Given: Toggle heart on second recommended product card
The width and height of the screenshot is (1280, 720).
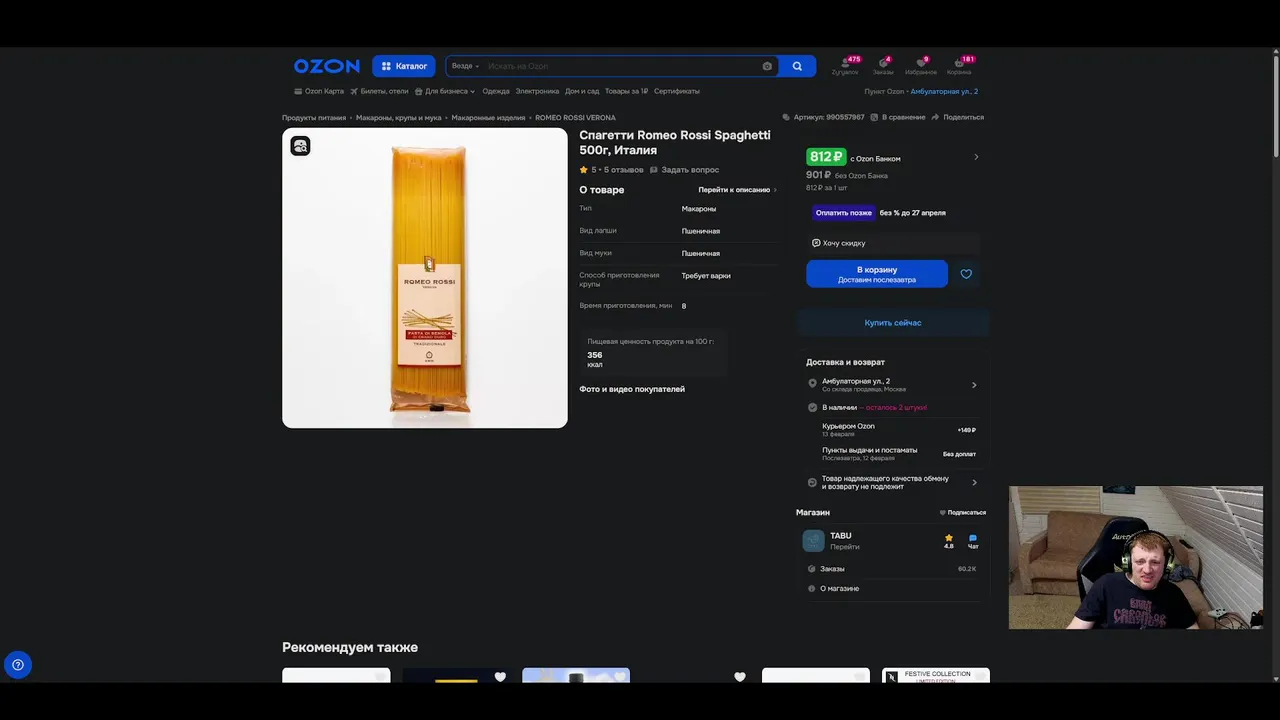Looking at the screenshot, I should [x=500, y=677].
